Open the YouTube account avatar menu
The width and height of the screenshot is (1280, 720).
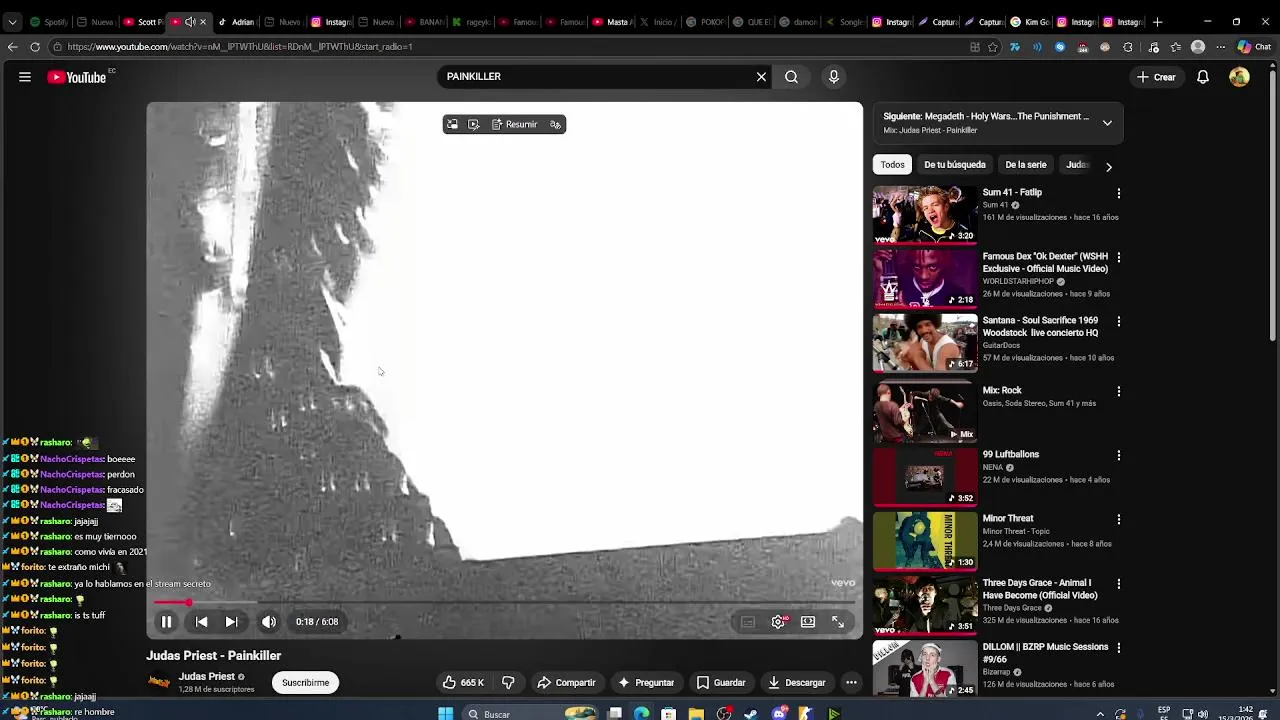pos(1239,77)
